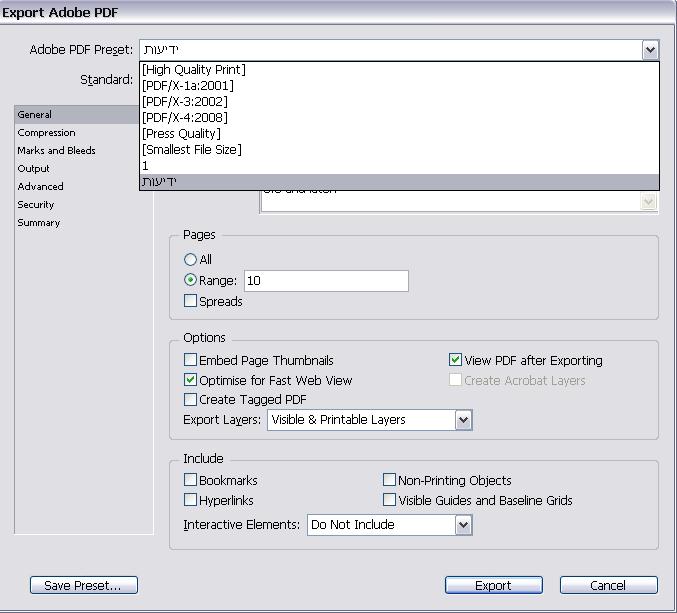
Task: Uncheck View PDF after Exporting
Action: (x=456, y=361)
